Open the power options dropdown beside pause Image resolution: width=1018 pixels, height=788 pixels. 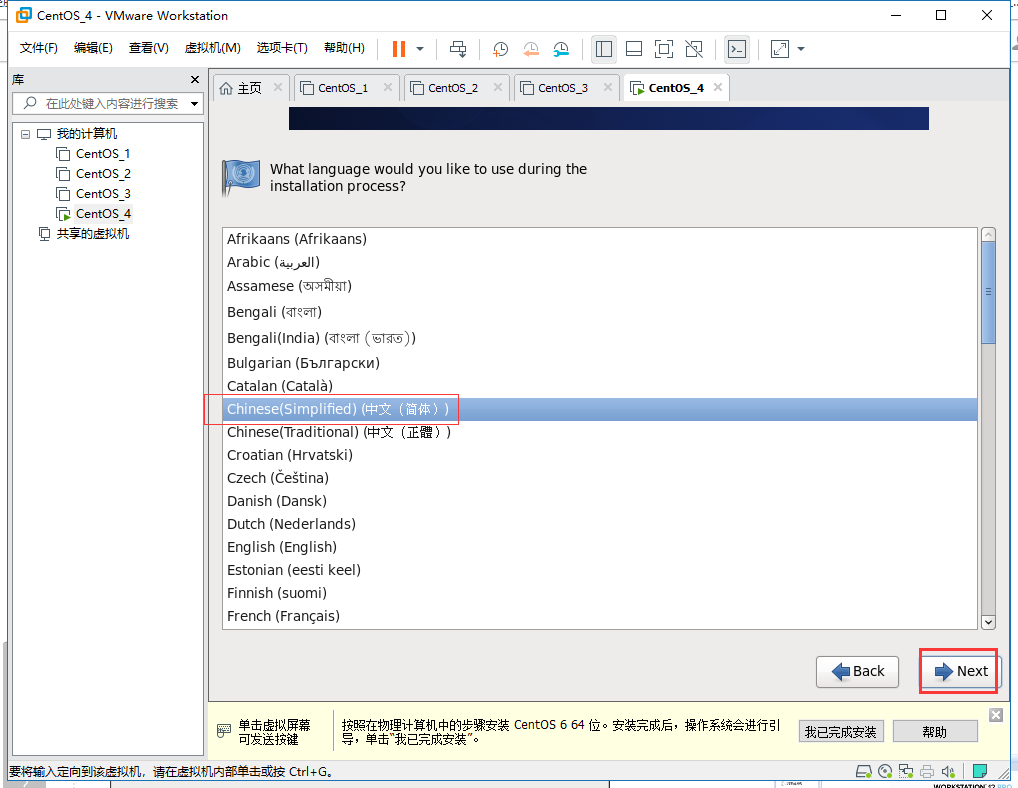point(420,49)
